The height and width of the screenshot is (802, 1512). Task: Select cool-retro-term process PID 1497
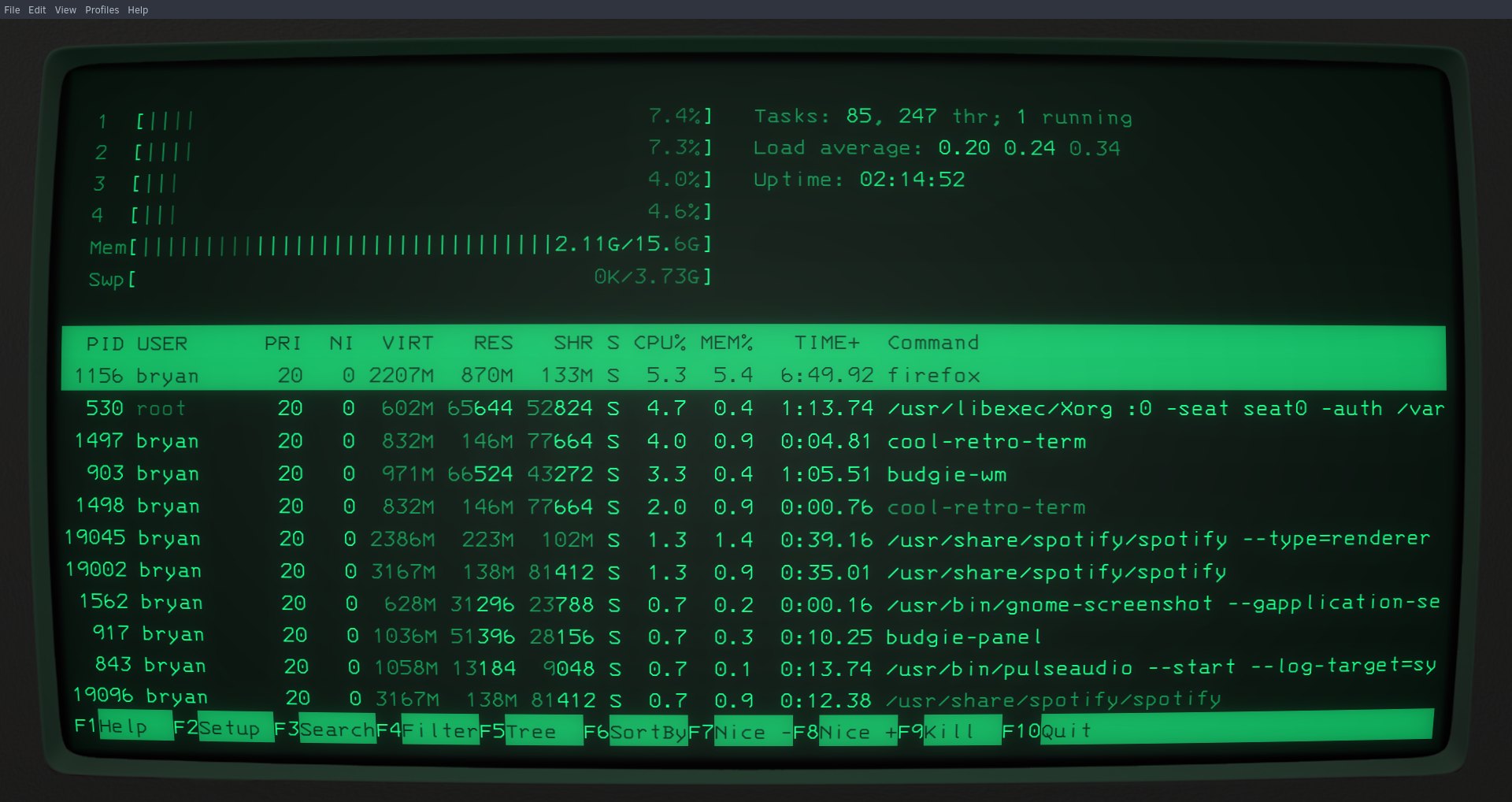[754, 441]
